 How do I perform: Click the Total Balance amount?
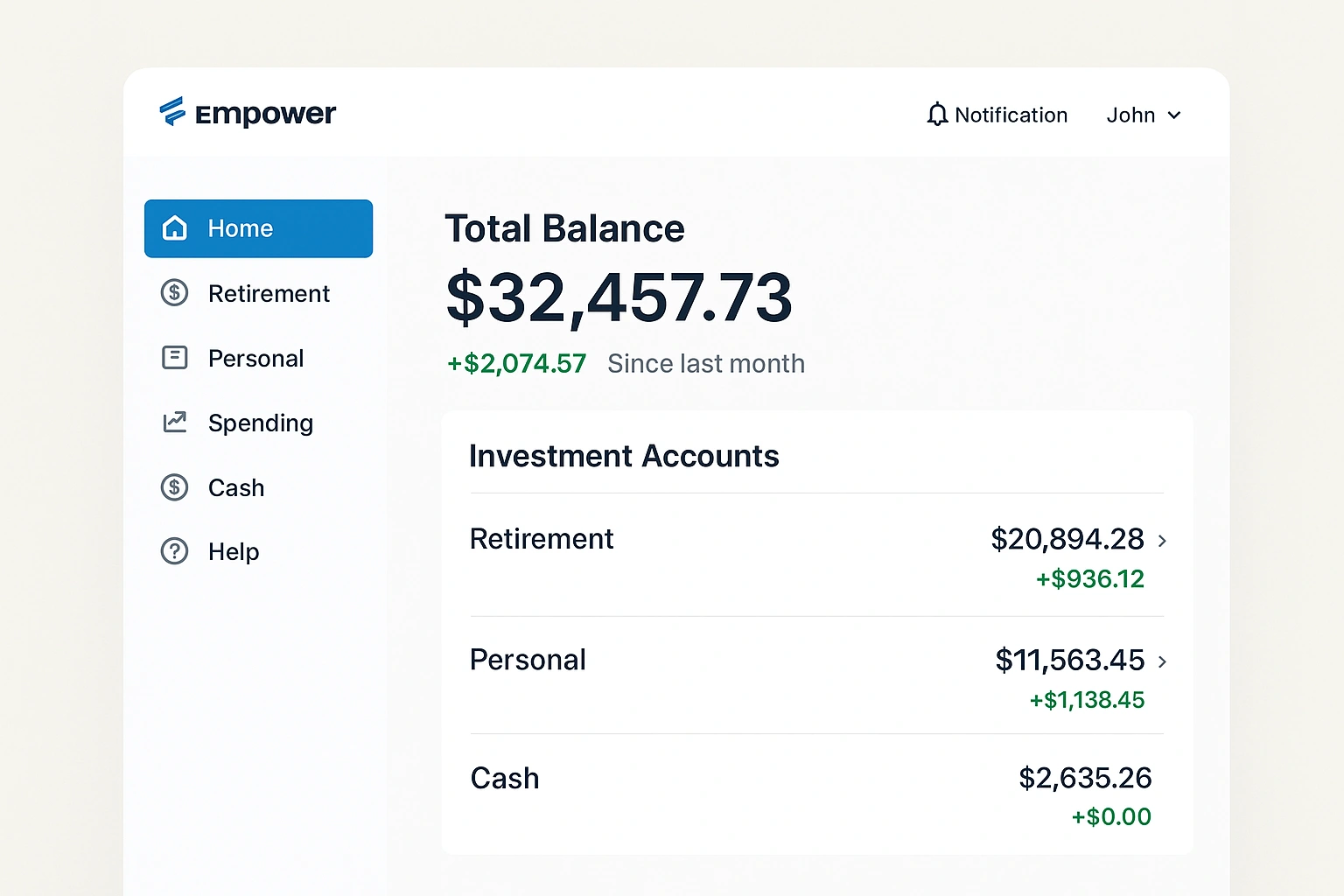[x=619, y=298]
